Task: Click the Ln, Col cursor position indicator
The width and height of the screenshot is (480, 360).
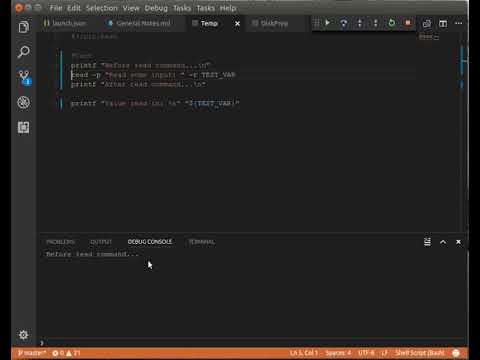Action: tap(304, 353)
